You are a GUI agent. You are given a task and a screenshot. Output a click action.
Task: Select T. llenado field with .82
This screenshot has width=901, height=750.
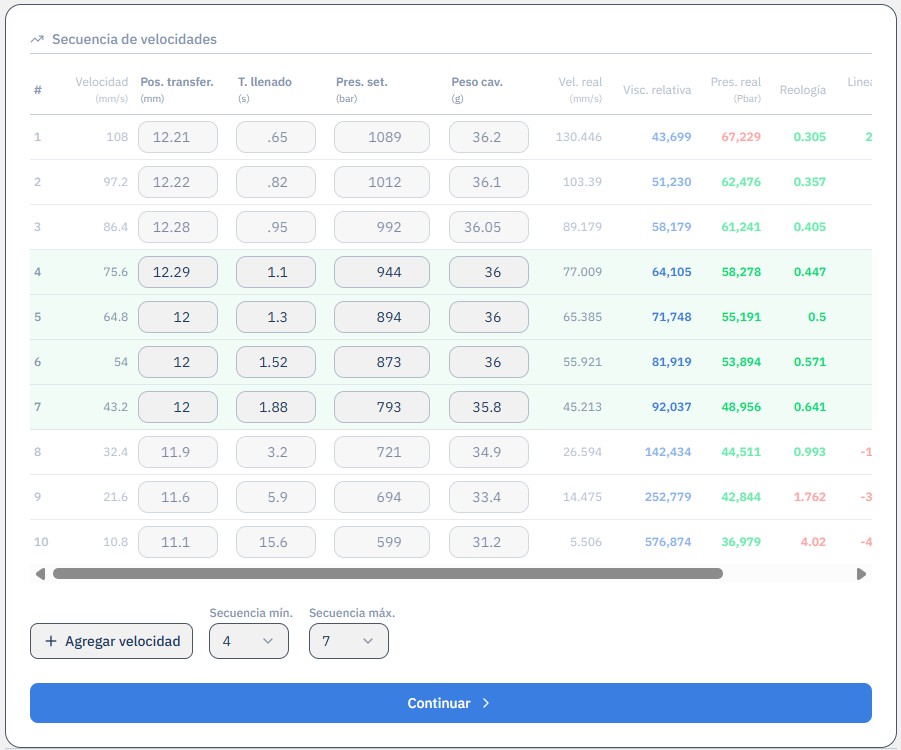(276, 182)
